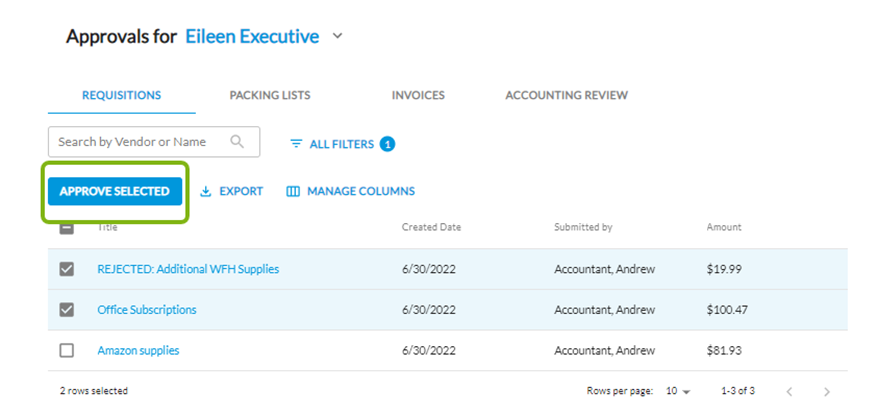Expand the approver dropdown next to Eileen Executive
This screenshot has height=414, width=878.
point(337,36)
